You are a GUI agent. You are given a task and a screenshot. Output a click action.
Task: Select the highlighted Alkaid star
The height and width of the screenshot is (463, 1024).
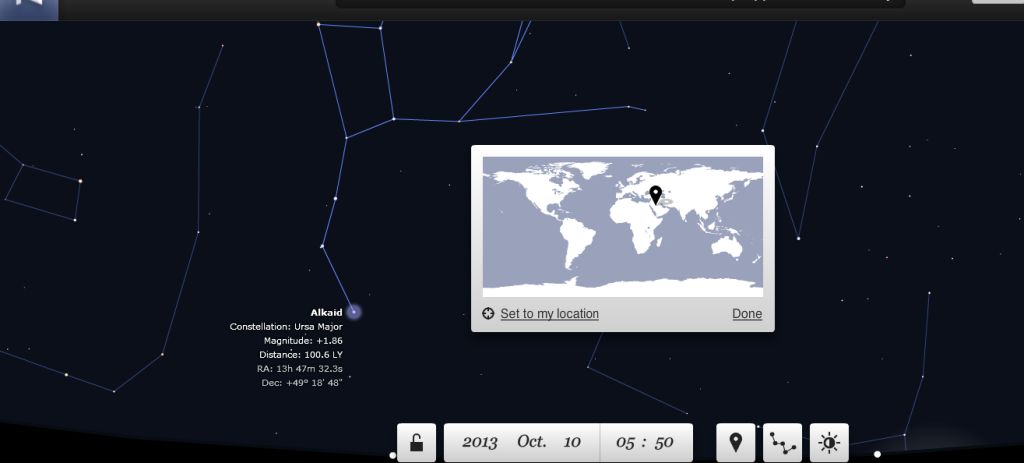click(x=354, y=312)
